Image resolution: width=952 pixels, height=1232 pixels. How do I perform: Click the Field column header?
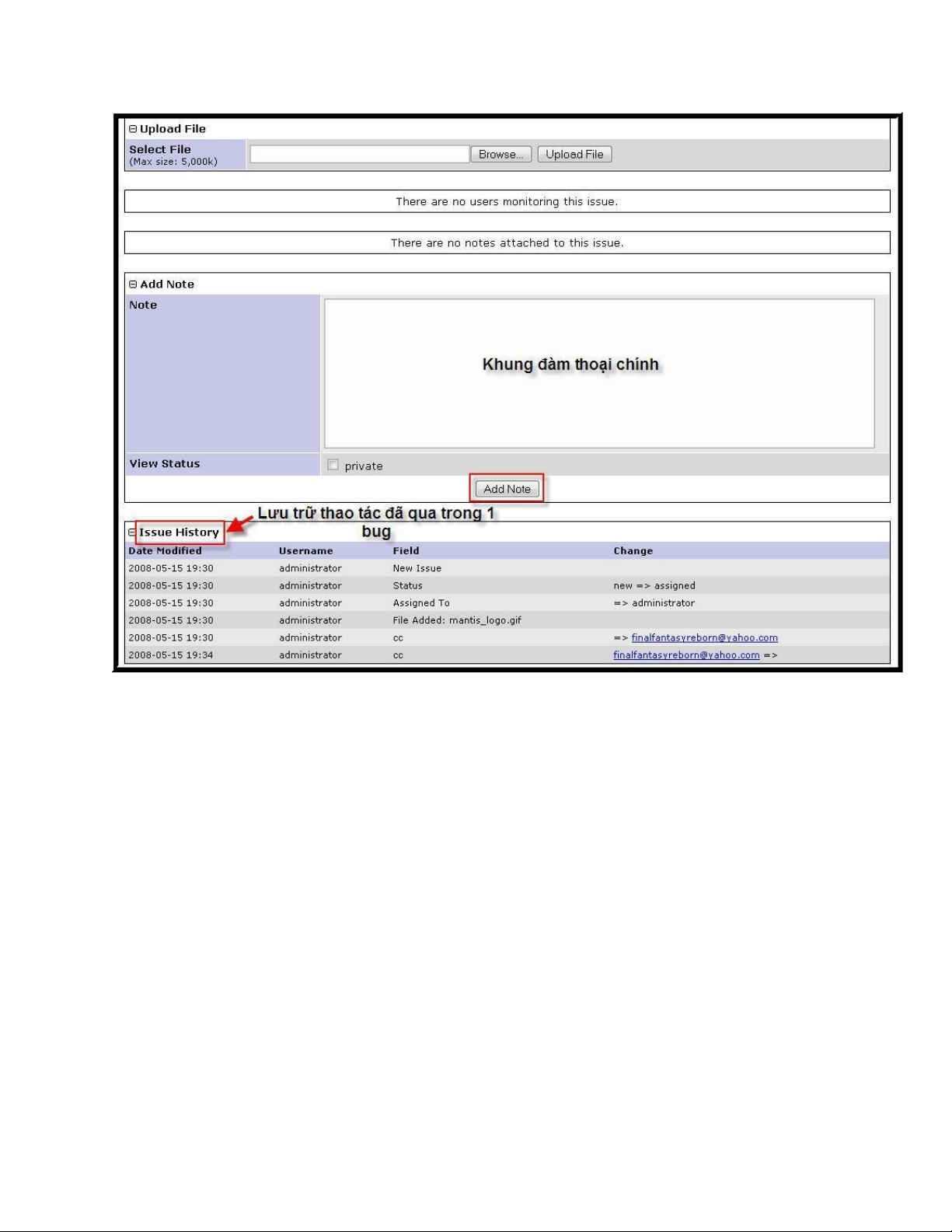tap(406, 551)
